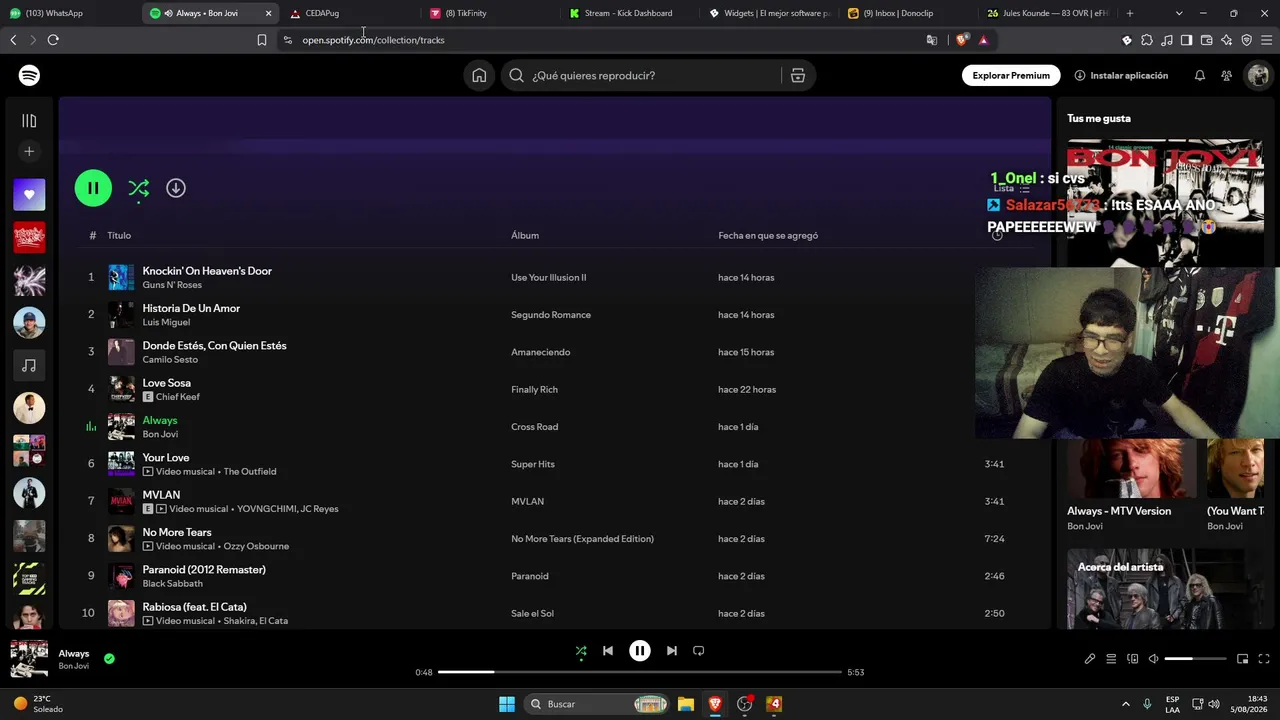Screen dimensions: 1280x720
Task: Click Explorar Premium button
Action: [1011, 75]
